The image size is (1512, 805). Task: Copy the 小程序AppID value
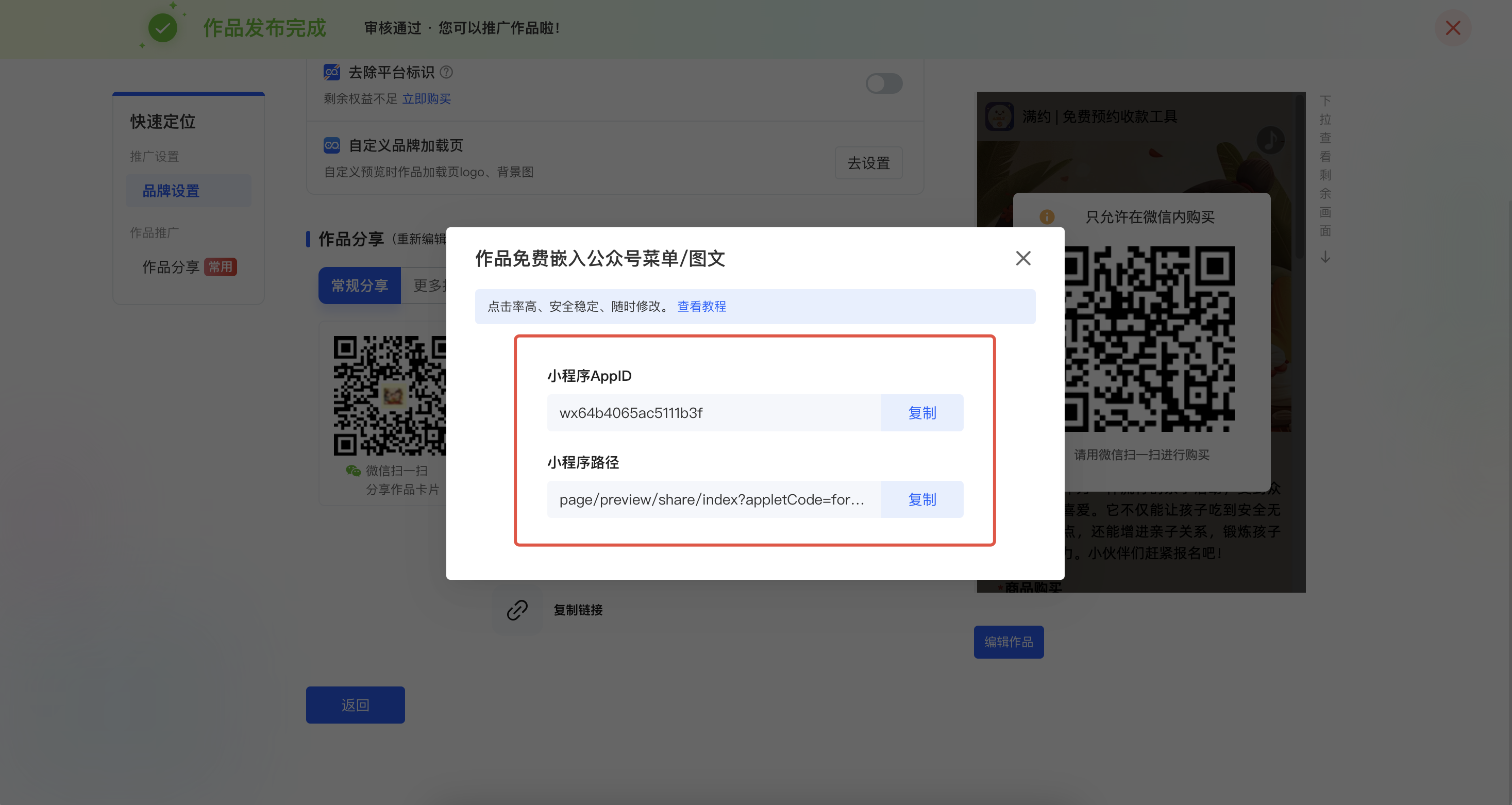click(x=921, y=413)
